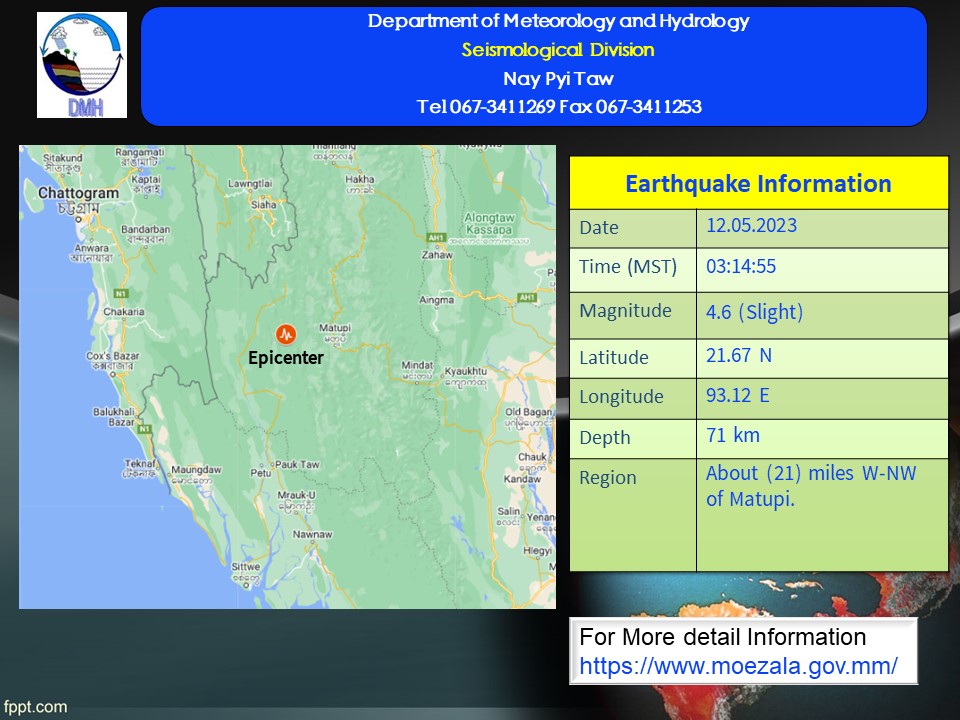Click Rangamati label on map

[x=140, y=151]
